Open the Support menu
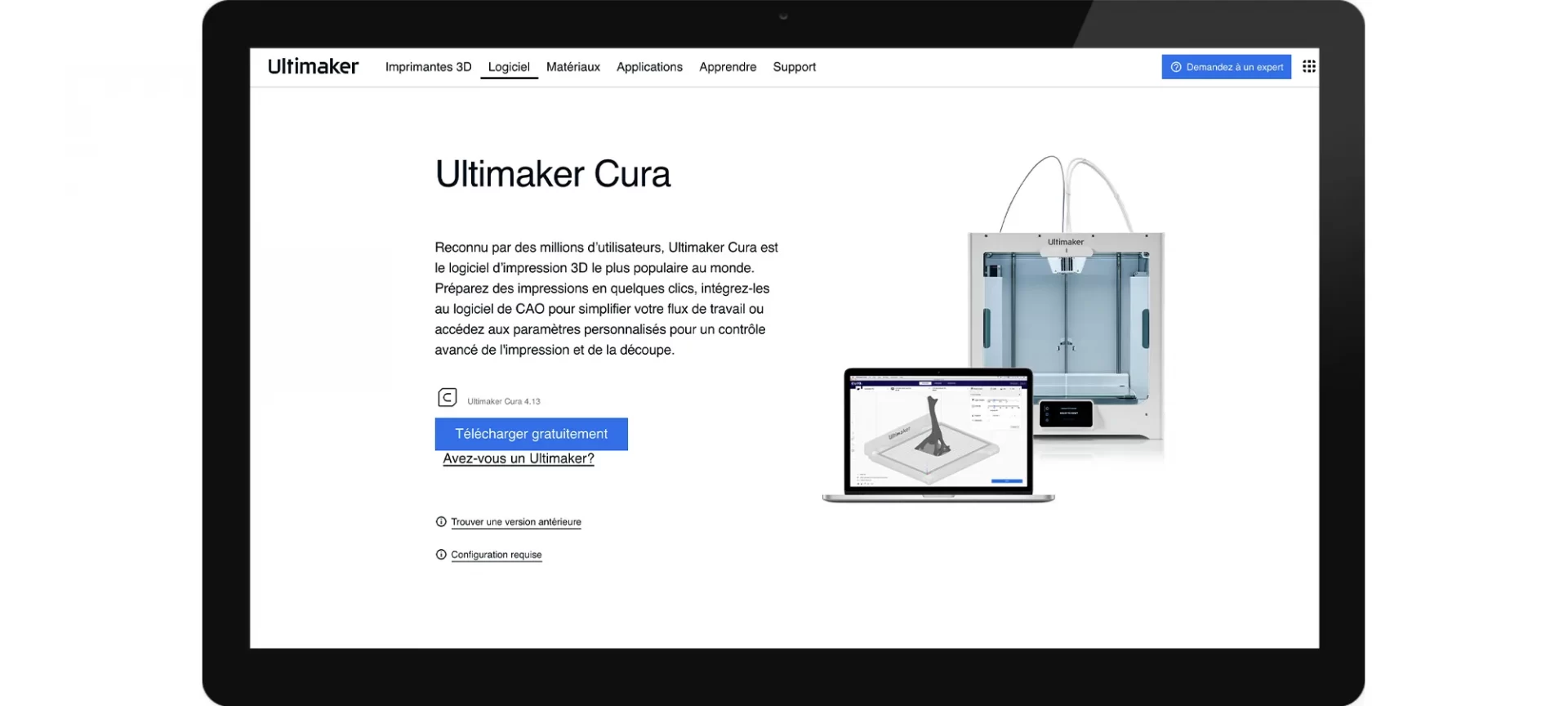 coord(794,67)
